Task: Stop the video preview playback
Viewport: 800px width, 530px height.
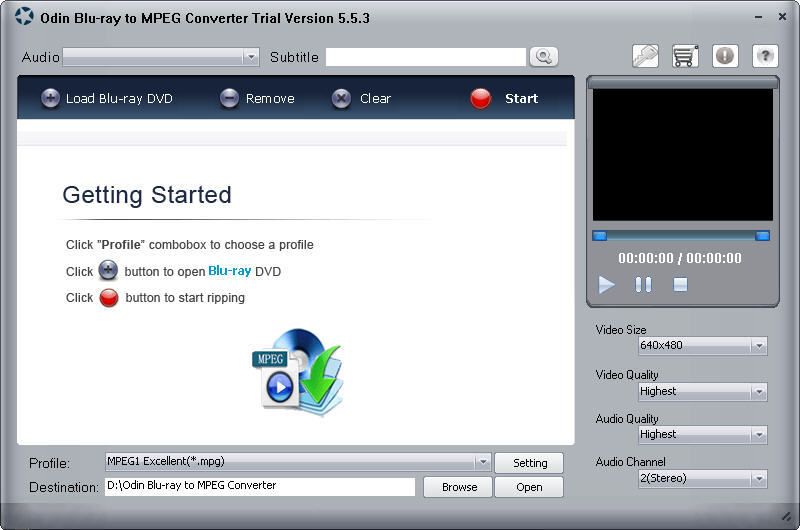Action: click(x=680, y=285)
